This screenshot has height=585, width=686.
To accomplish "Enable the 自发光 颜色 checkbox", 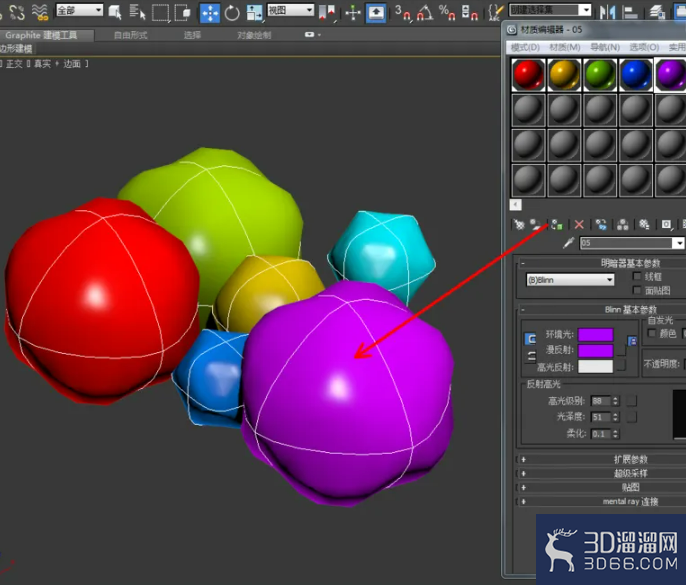I will 651,333.
